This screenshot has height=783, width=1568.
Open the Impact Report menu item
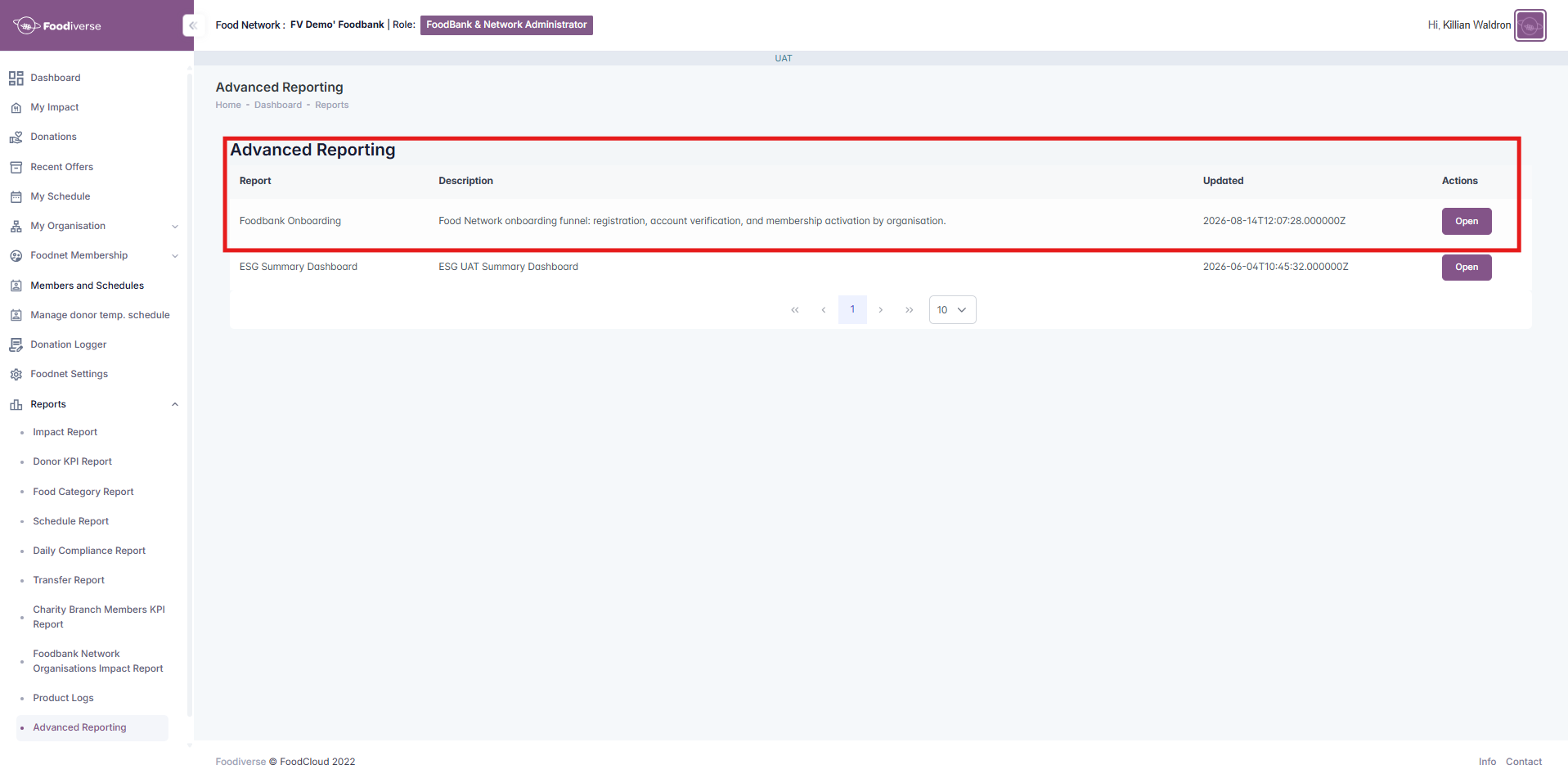pyautogui.click(x=65, y=432)
